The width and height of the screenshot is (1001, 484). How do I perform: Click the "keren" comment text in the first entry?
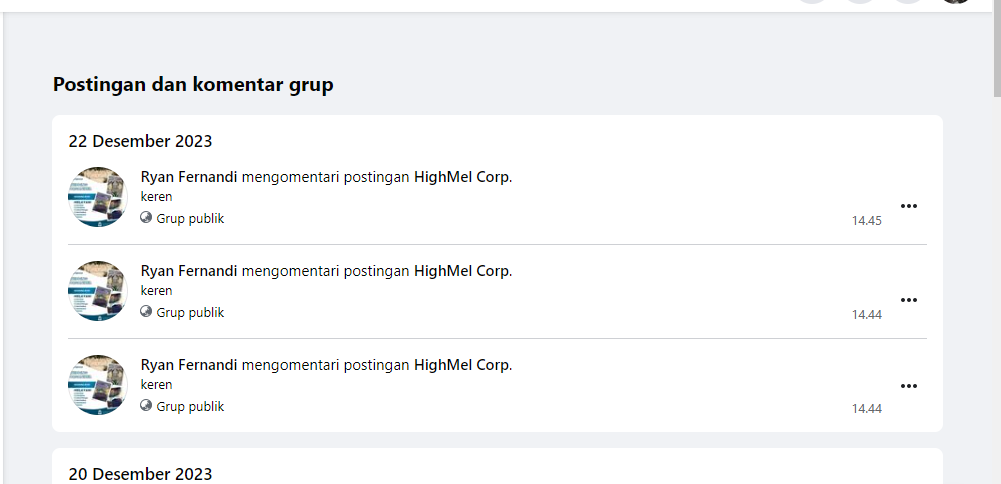(157, 197)
